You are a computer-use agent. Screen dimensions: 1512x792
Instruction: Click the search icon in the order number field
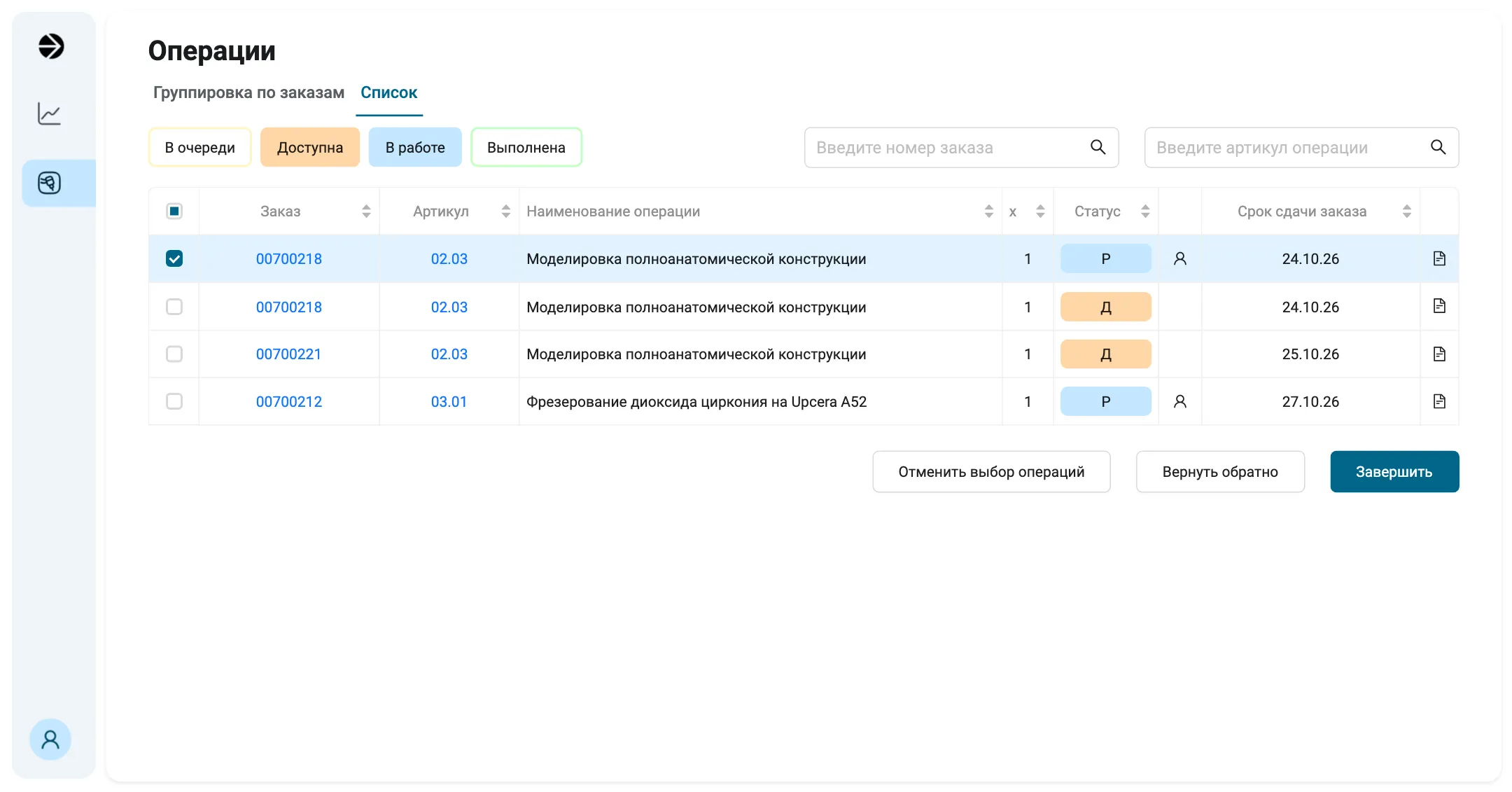tap(1098, 147)
